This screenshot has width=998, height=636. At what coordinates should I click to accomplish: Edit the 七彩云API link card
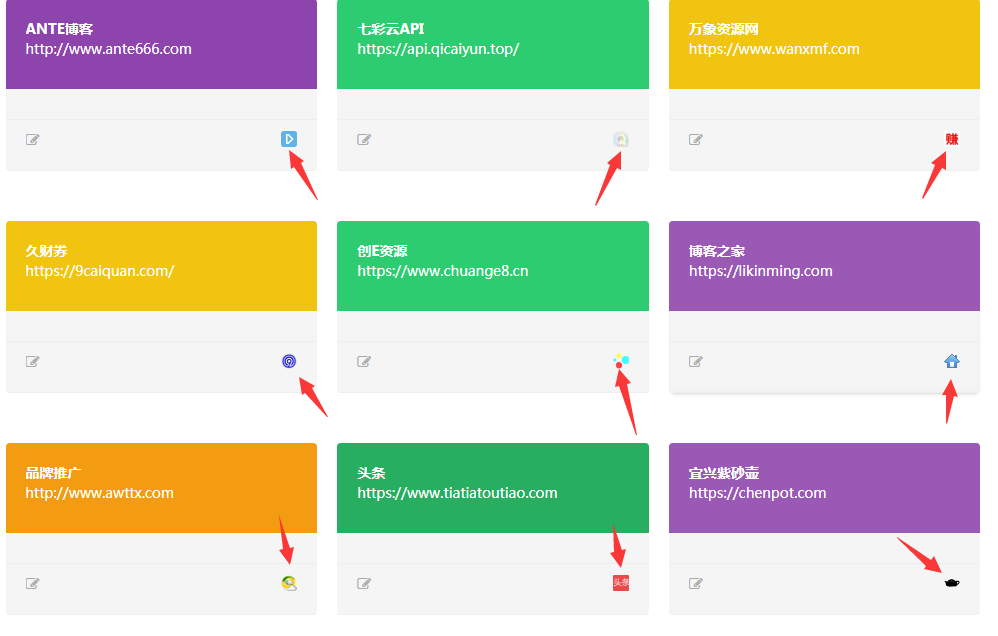[x=364, y=140]
